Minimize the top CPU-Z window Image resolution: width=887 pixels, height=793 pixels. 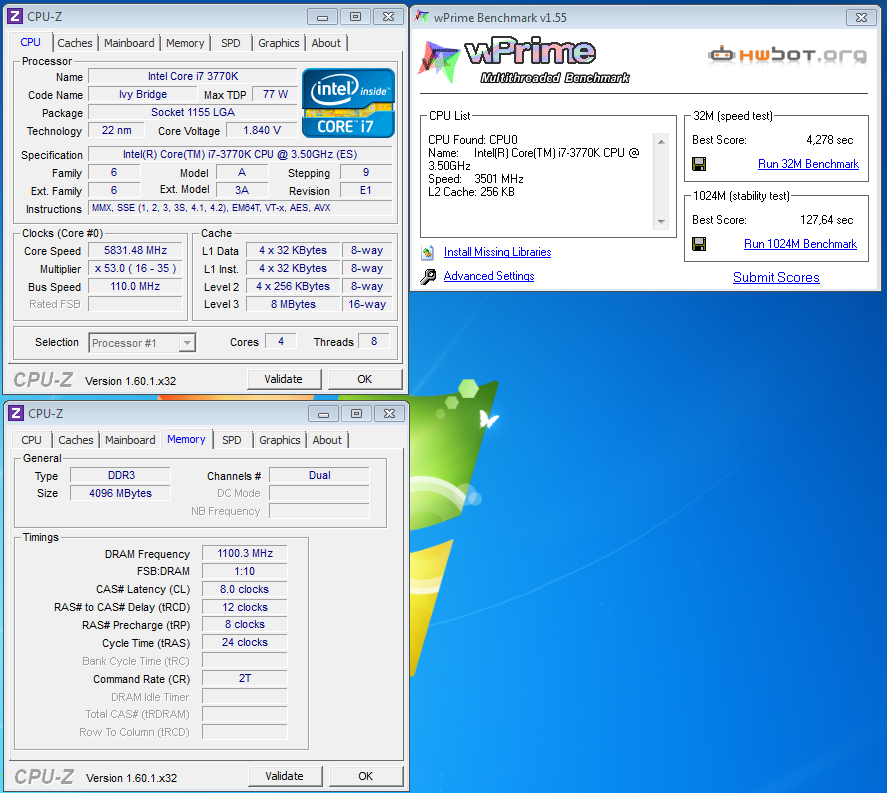click(322, 17)
